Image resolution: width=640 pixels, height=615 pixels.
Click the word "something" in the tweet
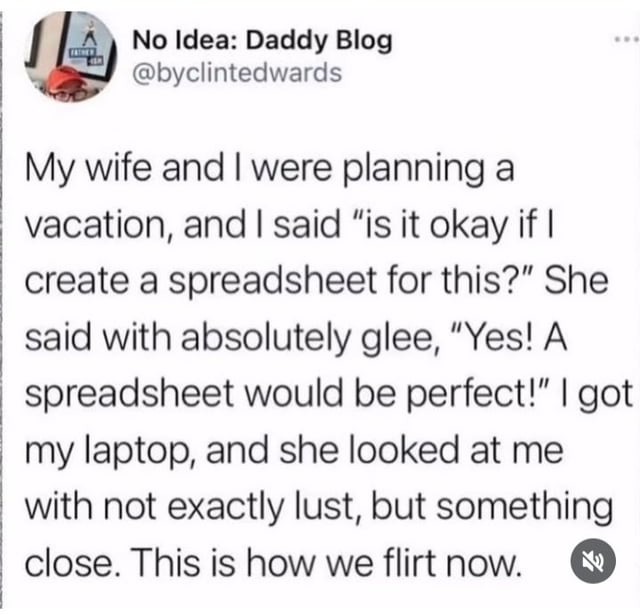pos(524,508)
